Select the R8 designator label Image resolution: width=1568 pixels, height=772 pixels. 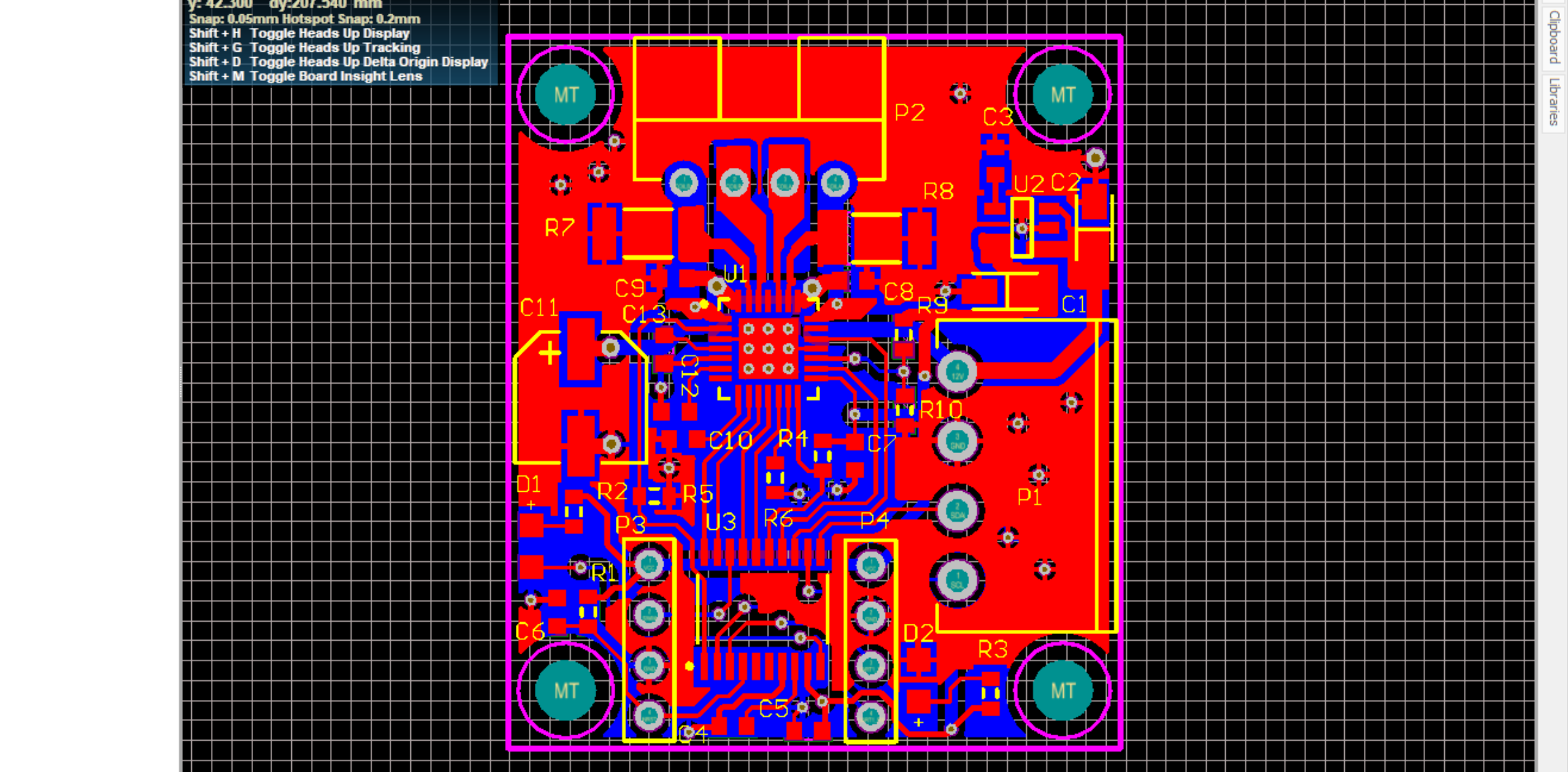pos(938,192)
